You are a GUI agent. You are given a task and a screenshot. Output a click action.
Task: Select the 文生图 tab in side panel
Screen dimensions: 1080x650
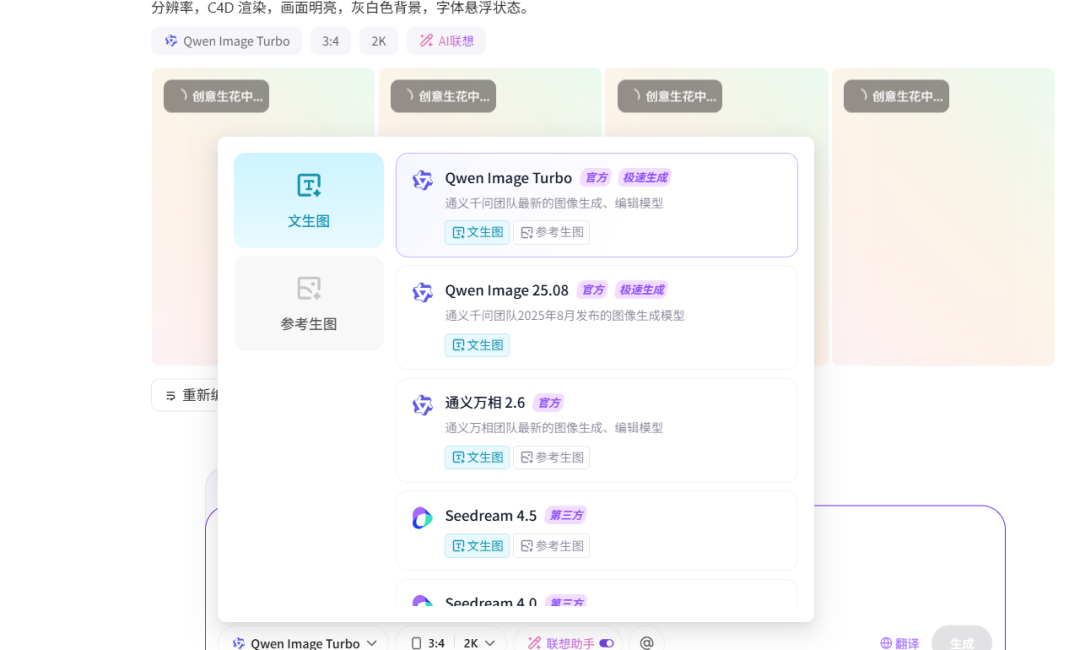tap(308, 200)
